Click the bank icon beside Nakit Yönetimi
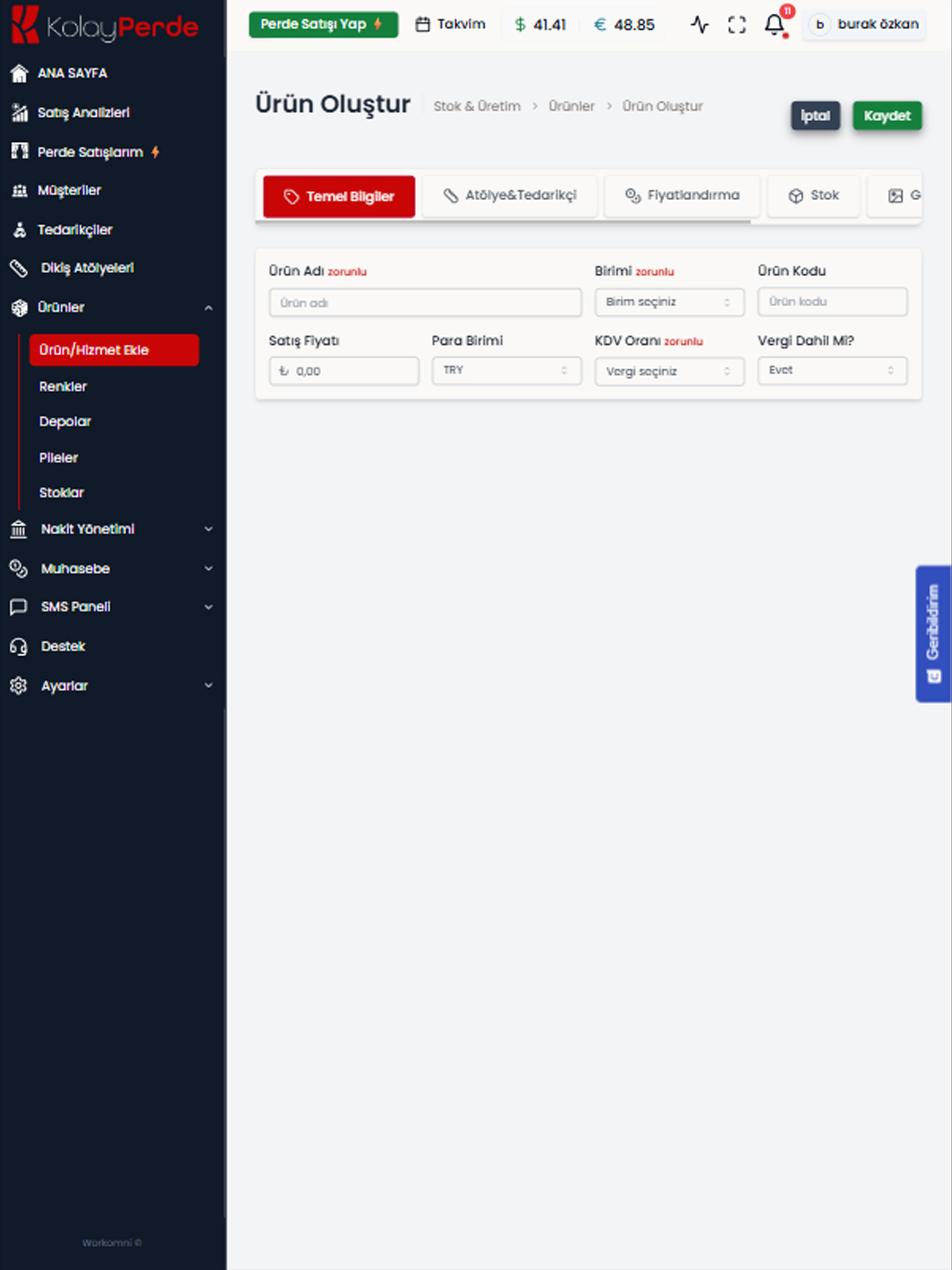This screenshot has height=1270, width=952. click(18, 529)
